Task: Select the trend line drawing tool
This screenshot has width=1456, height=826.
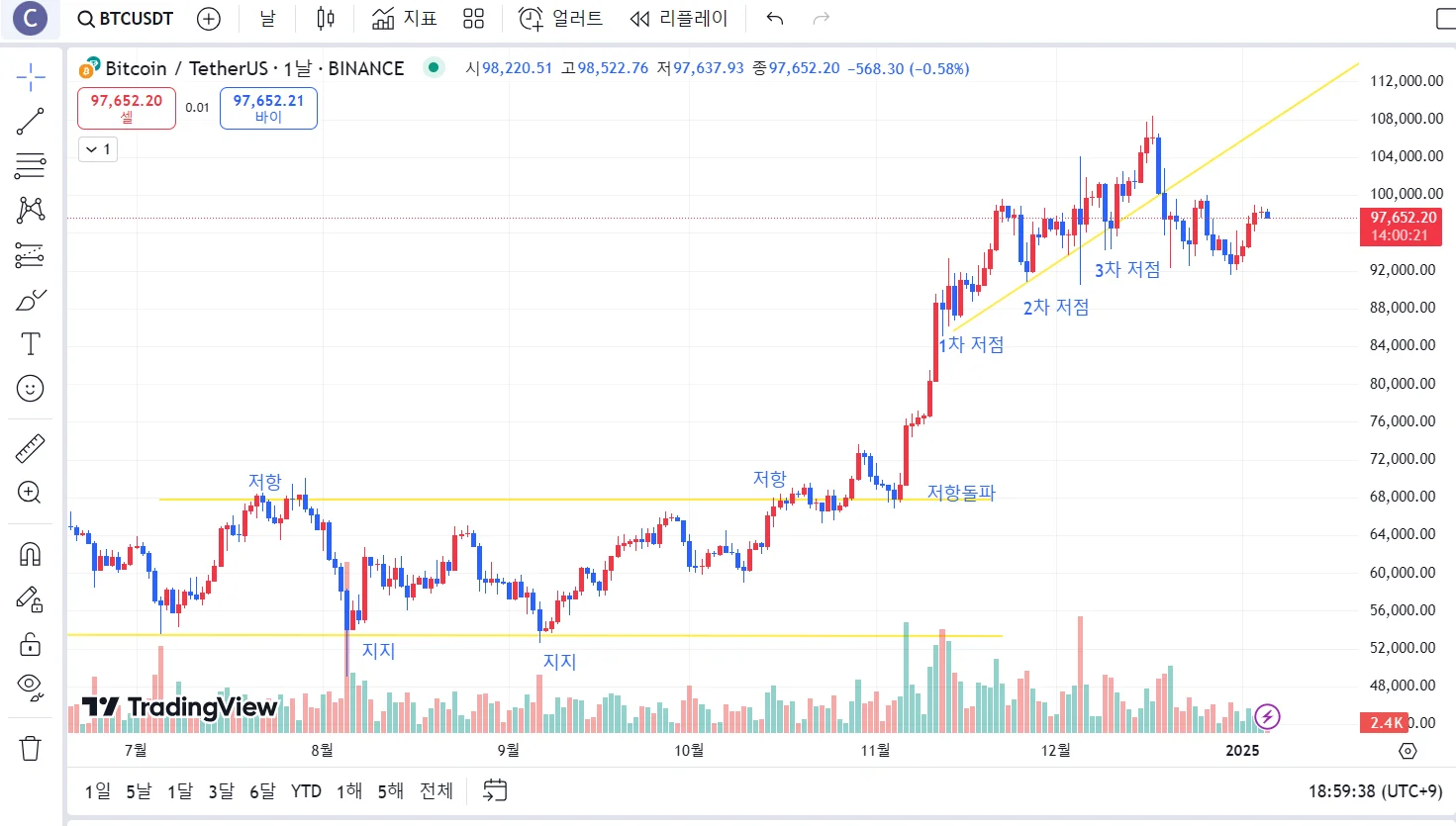Action: point(31,121)
